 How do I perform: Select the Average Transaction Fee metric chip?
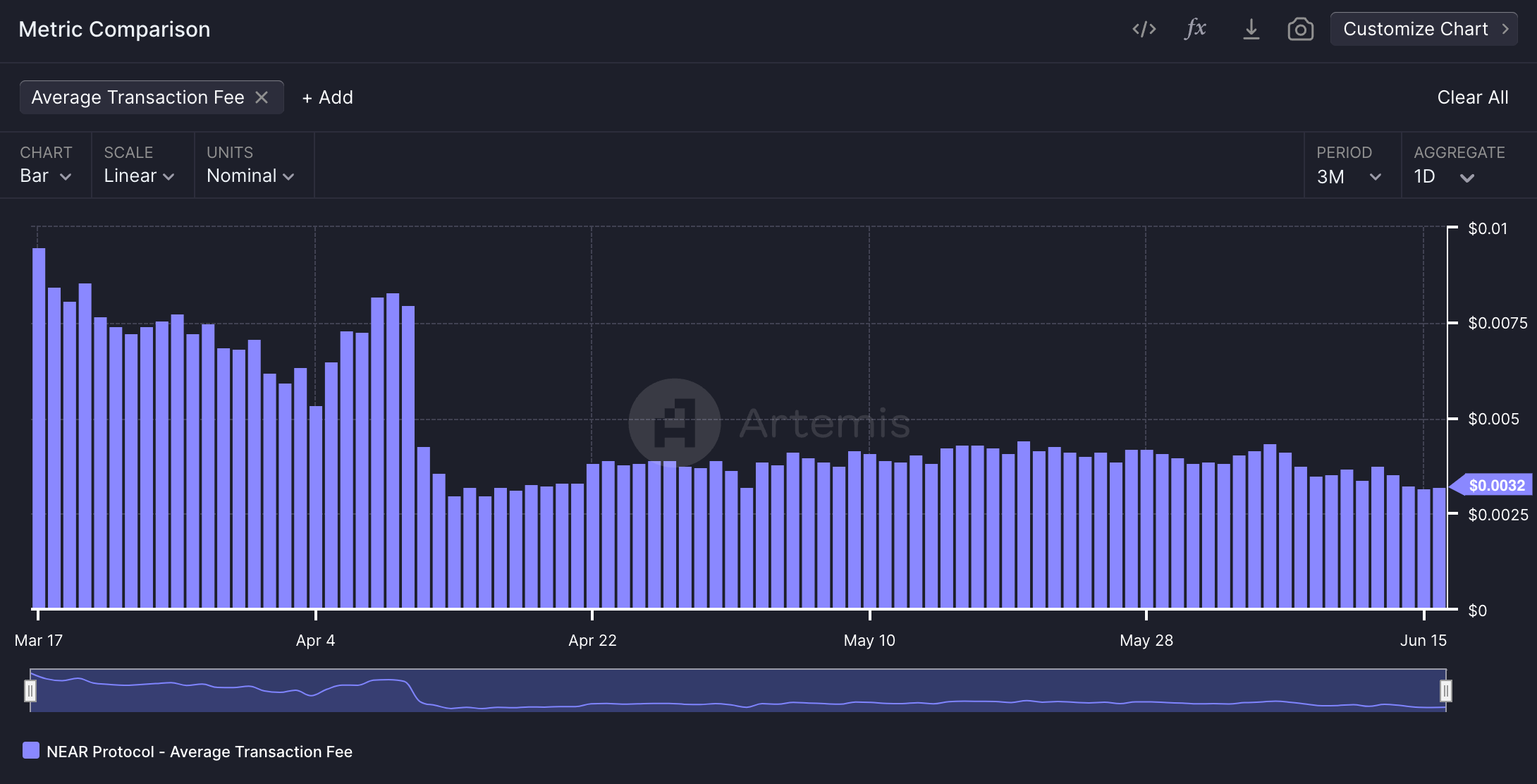[x=137, y=97]
